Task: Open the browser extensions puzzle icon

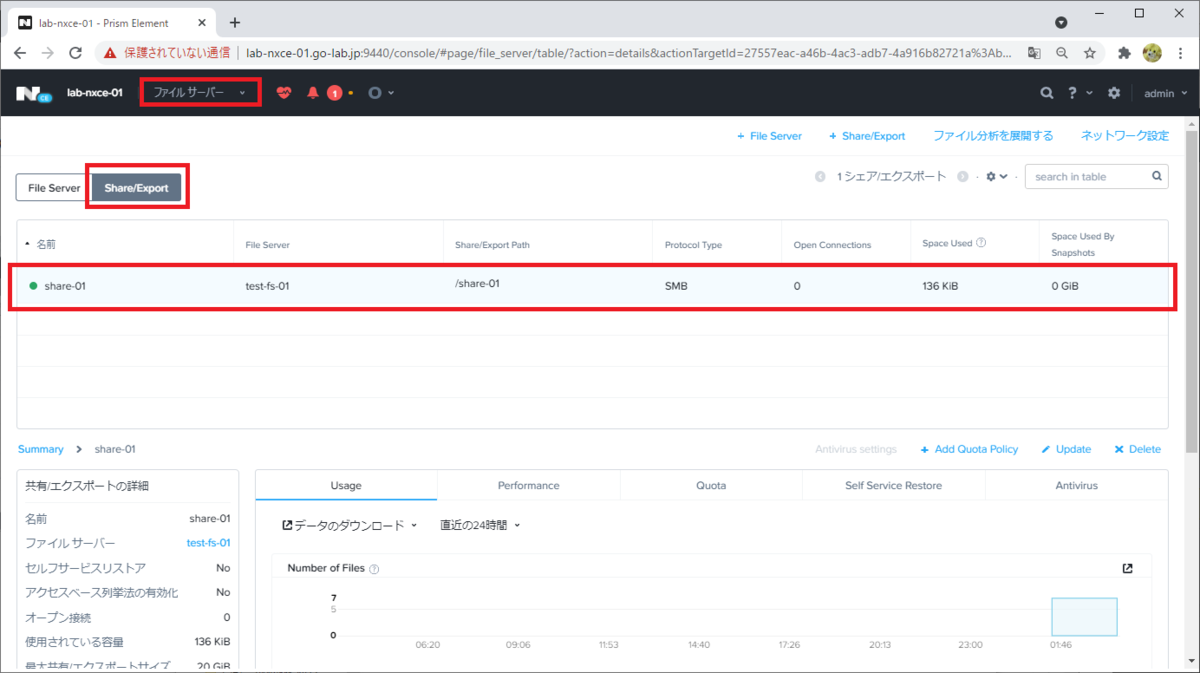Action: (x=1125, y=53)
